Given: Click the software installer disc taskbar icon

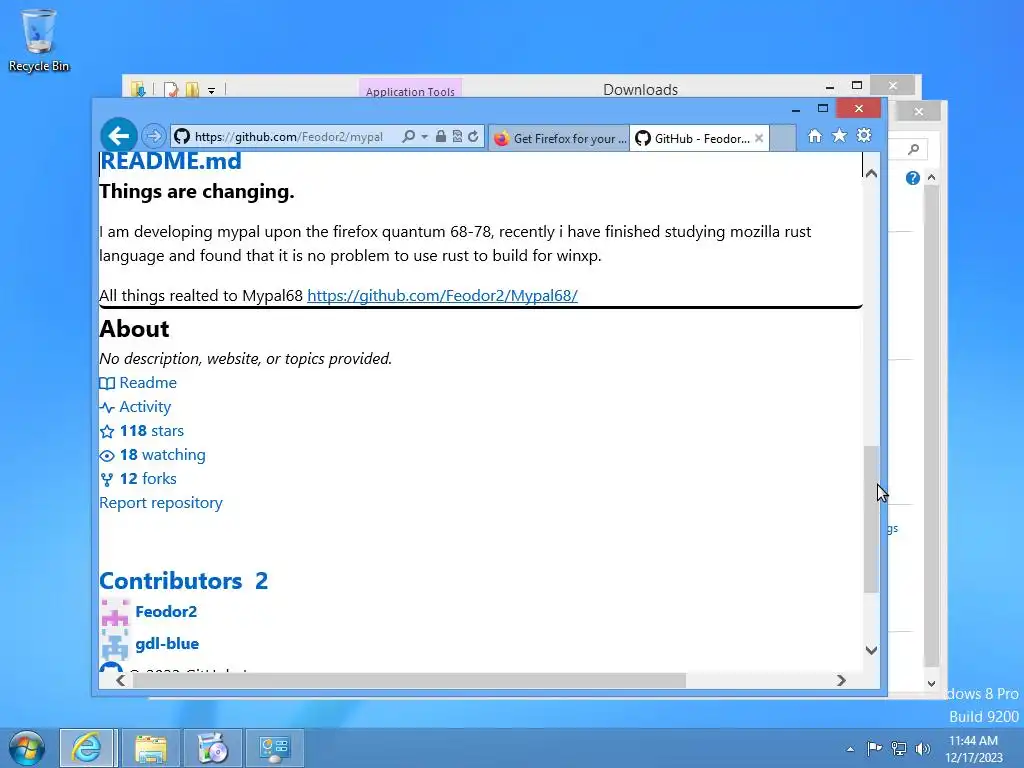Looking at the screenshot, I should (x=212, y=748).
